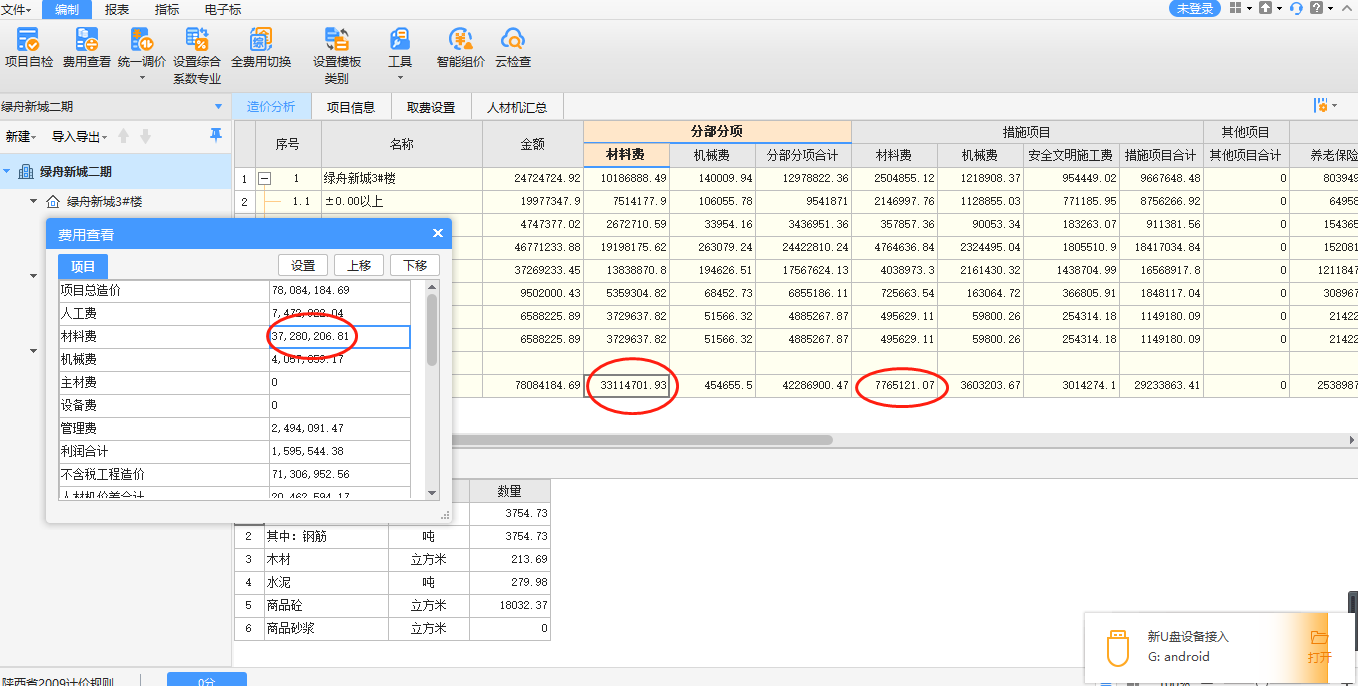The image size is (1358, 686).
Task: Run the 云检查 cloud check tool
Action: [513, 47]
